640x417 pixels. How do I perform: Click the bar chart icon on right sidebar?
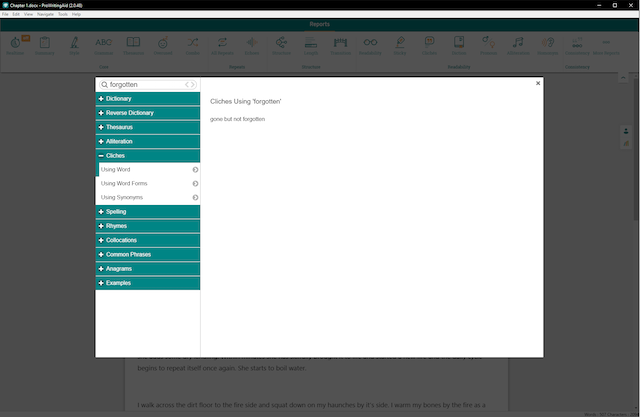tap(626, 144)
